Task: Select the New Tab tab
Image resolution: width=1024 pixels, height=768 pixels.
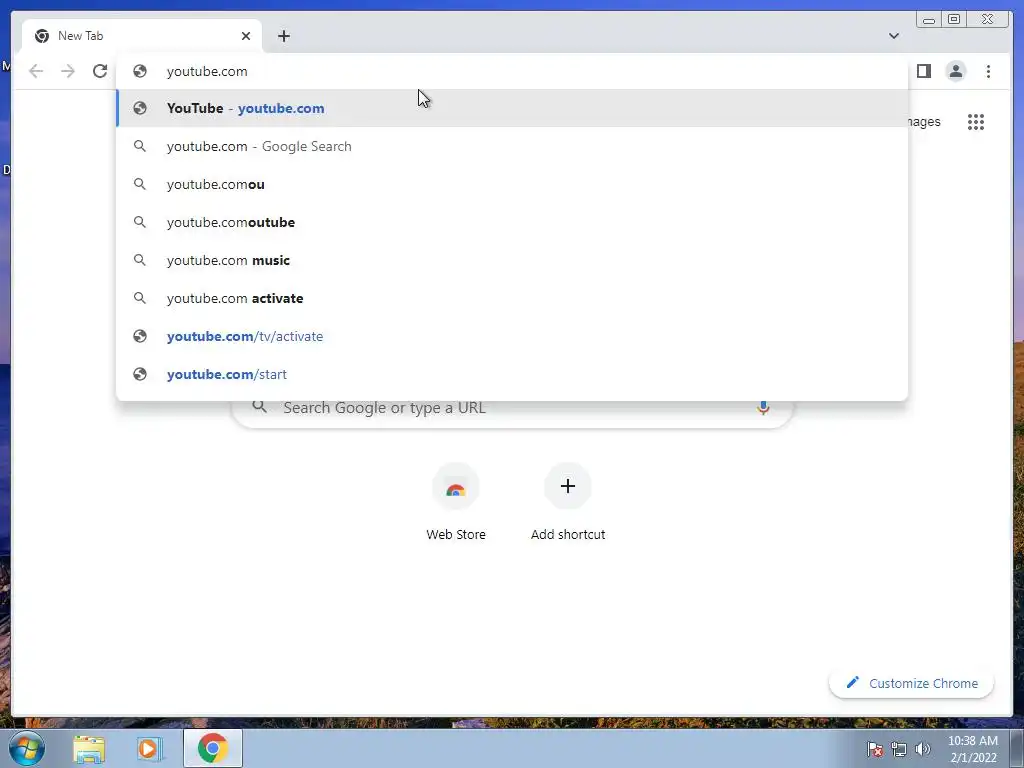Action: pyautogui.click(x=142, y=36)
